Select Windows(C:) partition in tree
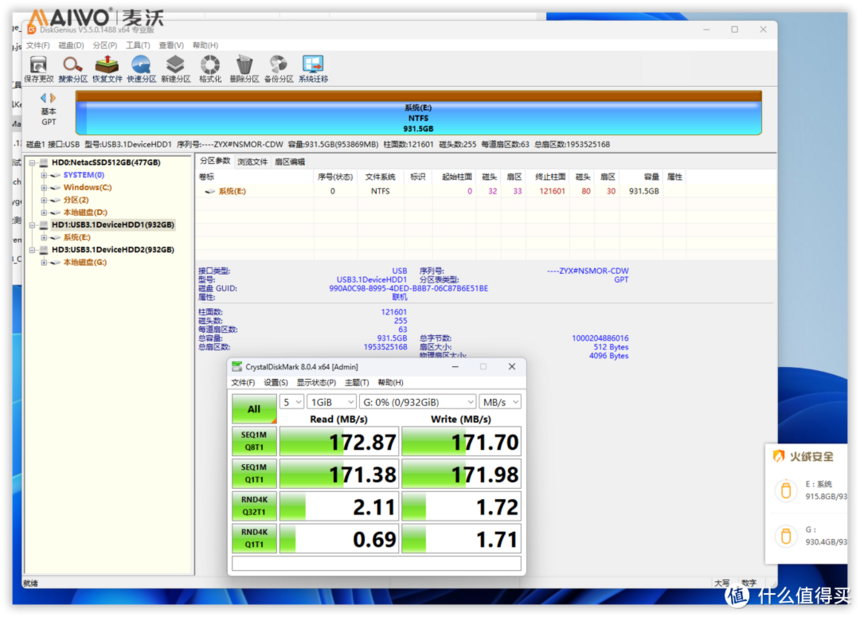860x617 pixels. [87, 188]
